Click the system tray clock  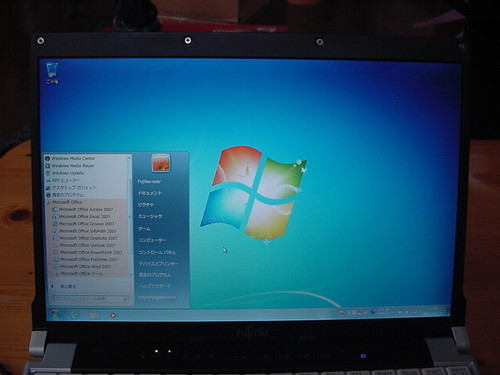434,312
